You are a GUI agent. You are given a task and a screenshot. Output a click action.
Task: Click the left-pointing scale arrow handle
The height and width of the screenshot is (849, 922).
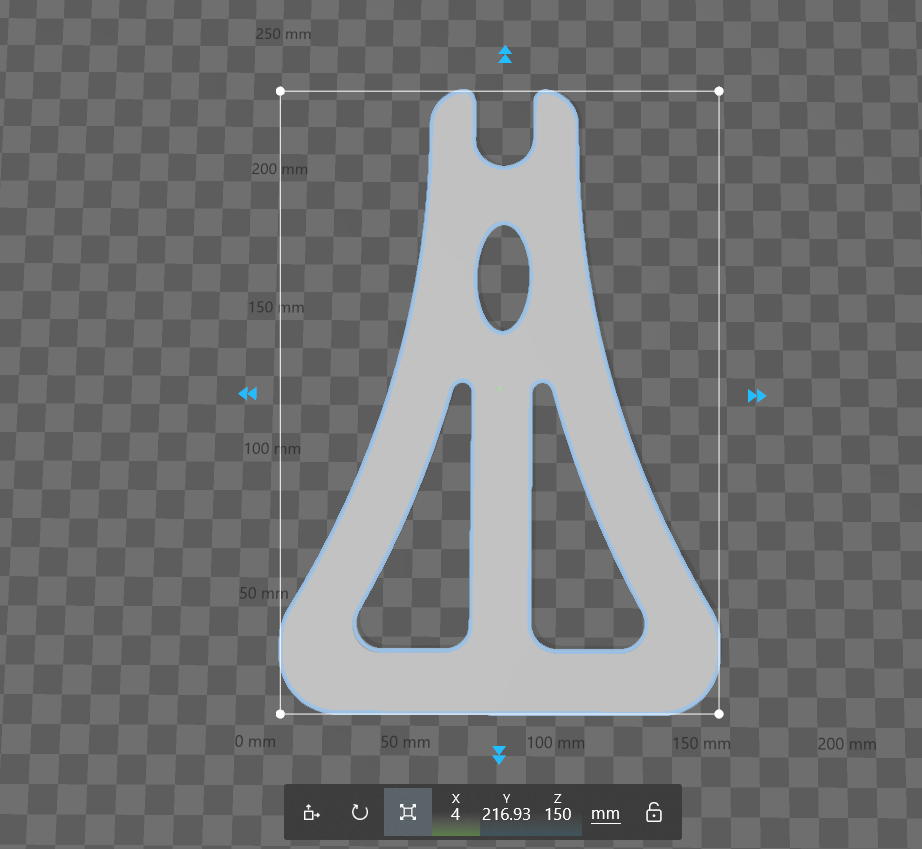[248, 393]
